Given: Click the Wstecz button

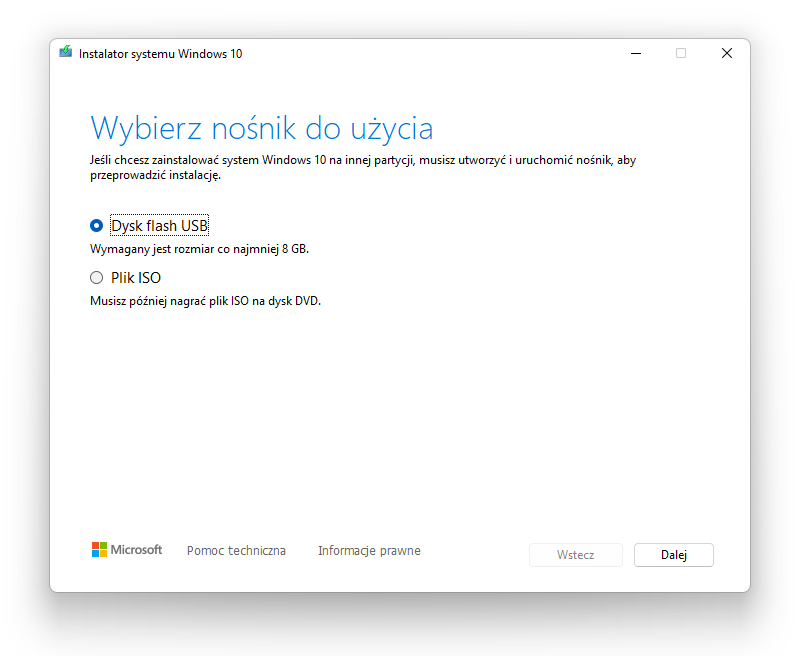Looking at the screenshot, I should (575, 555).
